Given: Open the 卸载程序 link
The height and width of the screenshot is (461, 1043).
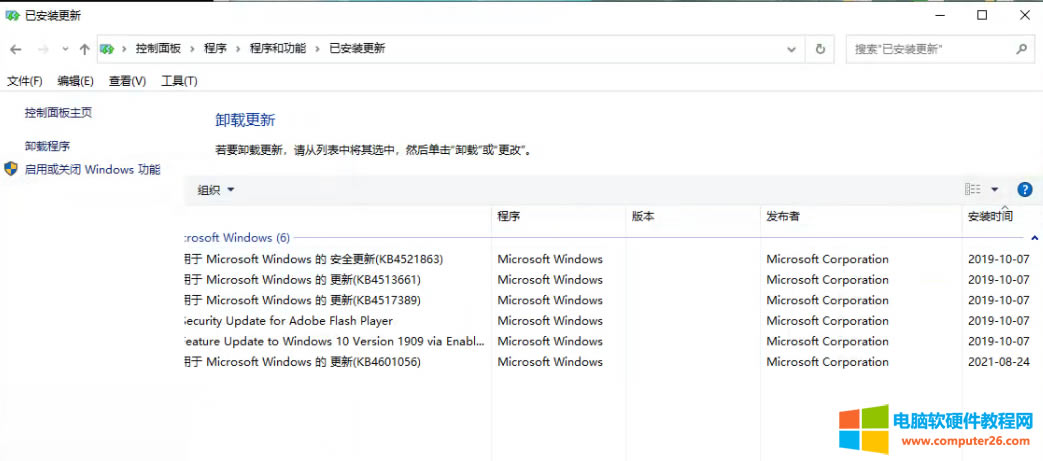Looking at the screenshot, I should click(47, 146).
